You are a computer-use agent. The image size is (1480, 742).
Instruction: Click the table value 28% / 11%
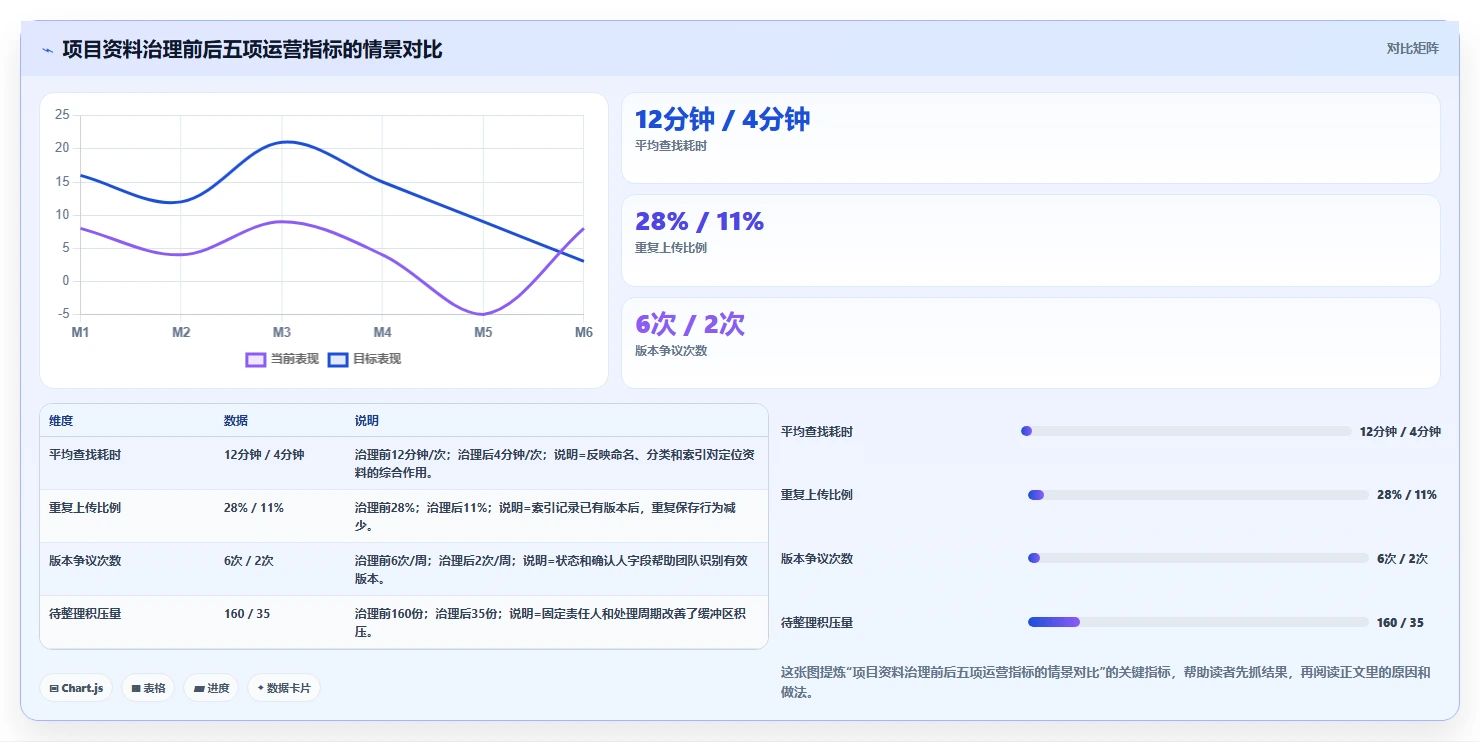(x=254, y=507)
